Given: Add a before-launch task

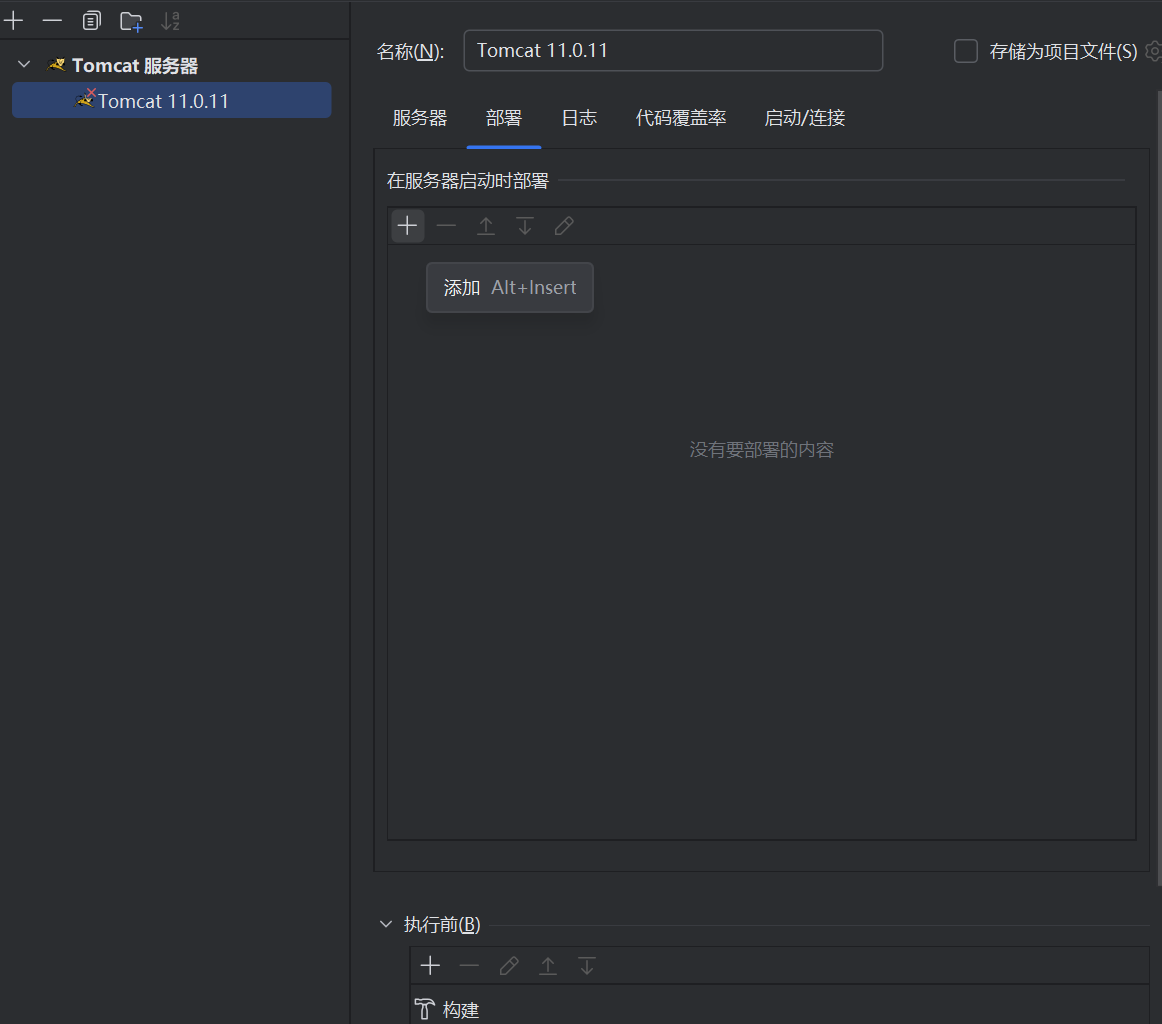Looking at the screenshot, I should [x=431, y=965].
